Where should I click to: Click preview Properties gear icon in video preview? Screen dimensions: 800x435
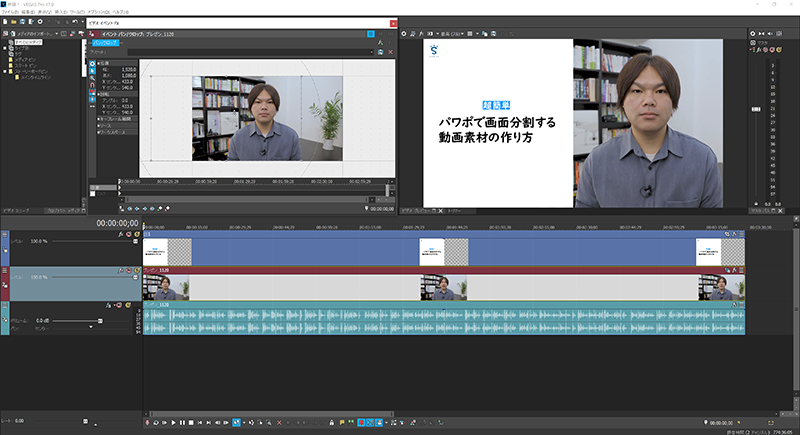(x=404, y=34)
